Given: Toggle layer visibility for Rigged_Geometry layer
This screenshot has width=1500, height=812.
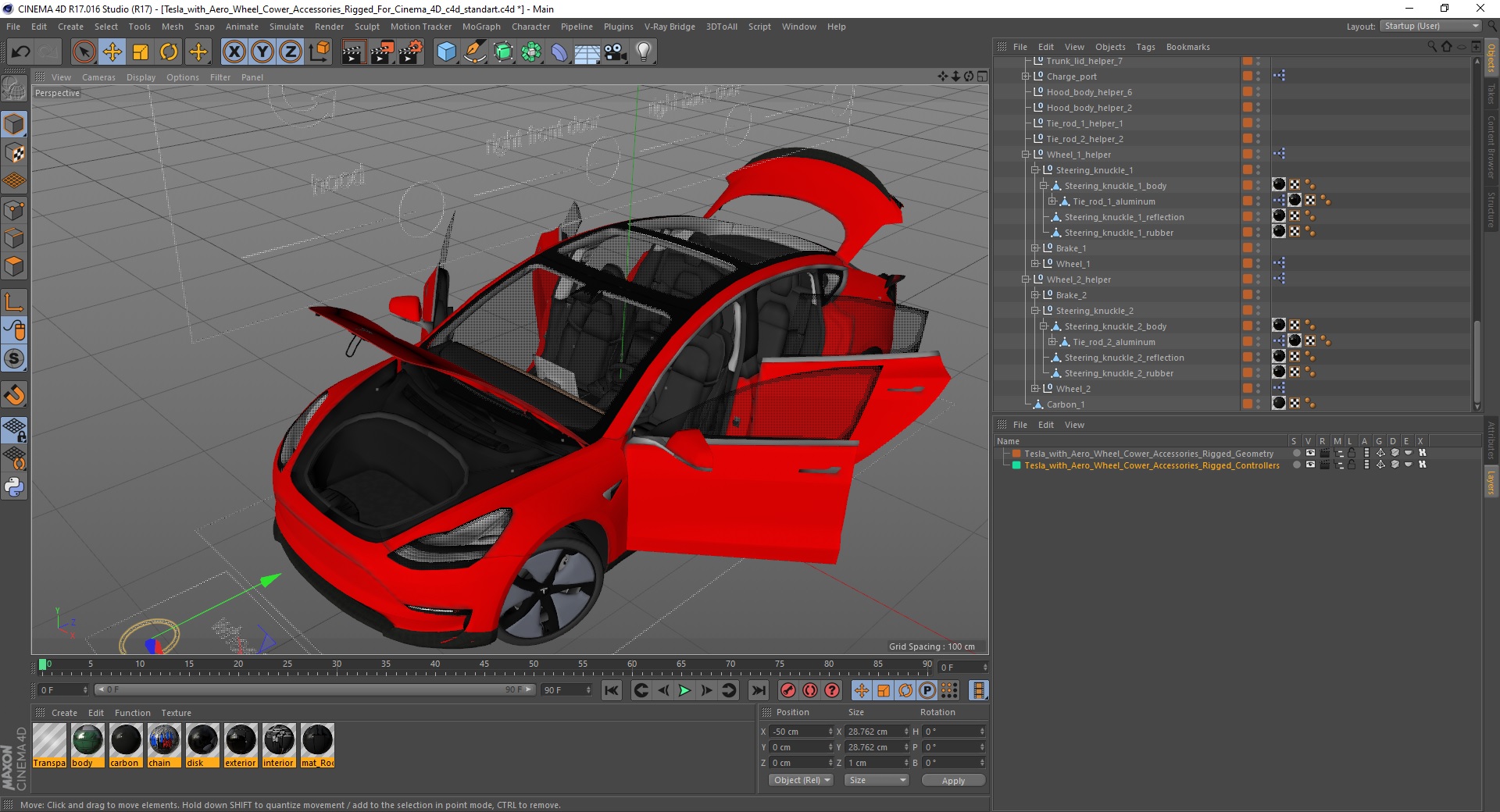Looking at the screenshot, I should point(1310,454).
